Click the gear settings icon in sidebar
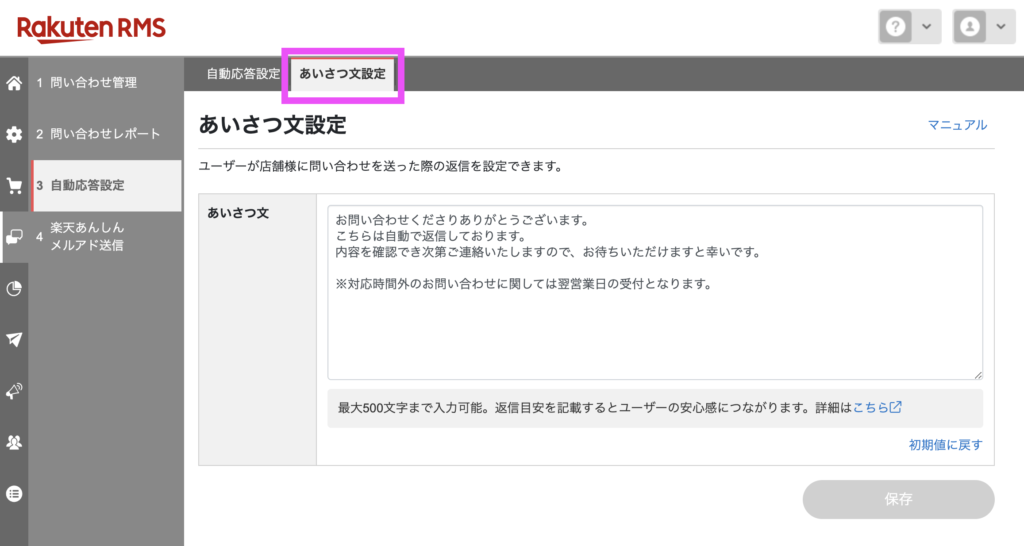 coord(14,135)
